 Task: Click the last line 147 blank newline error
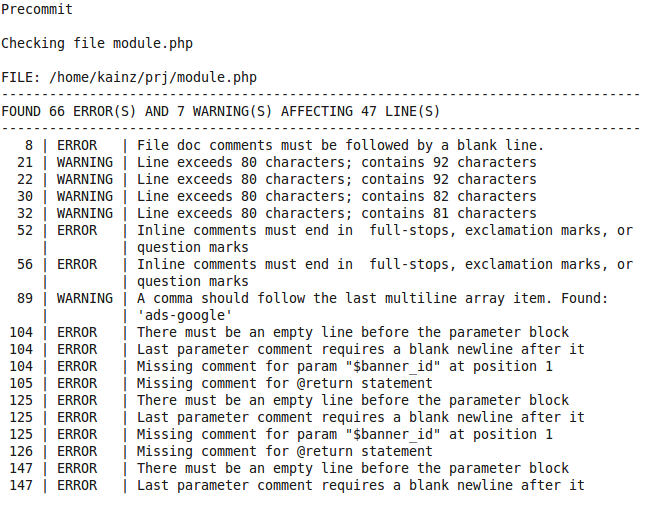point(360,486)
